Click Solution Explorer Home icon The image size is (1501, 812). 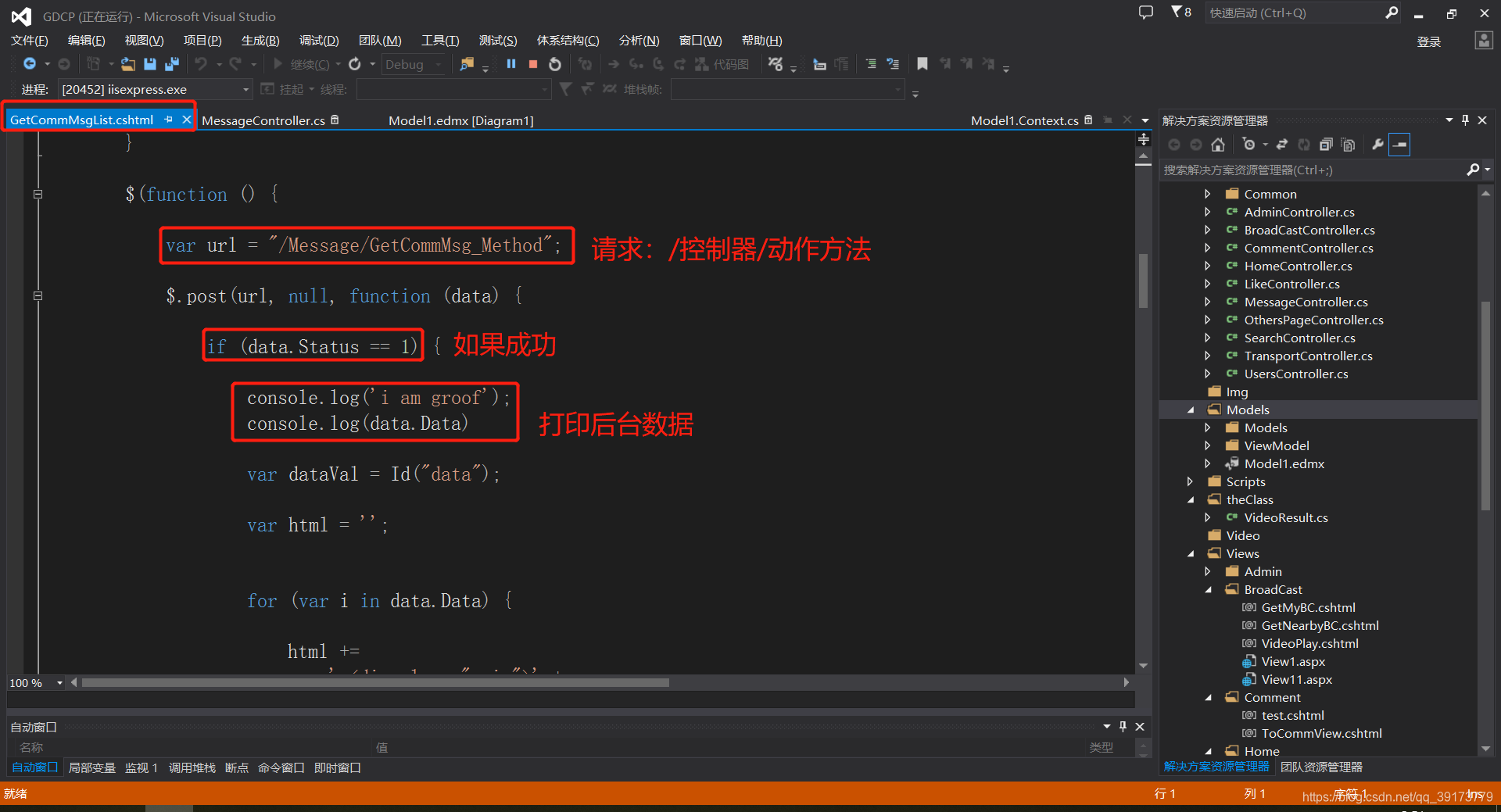point(1218,145)
